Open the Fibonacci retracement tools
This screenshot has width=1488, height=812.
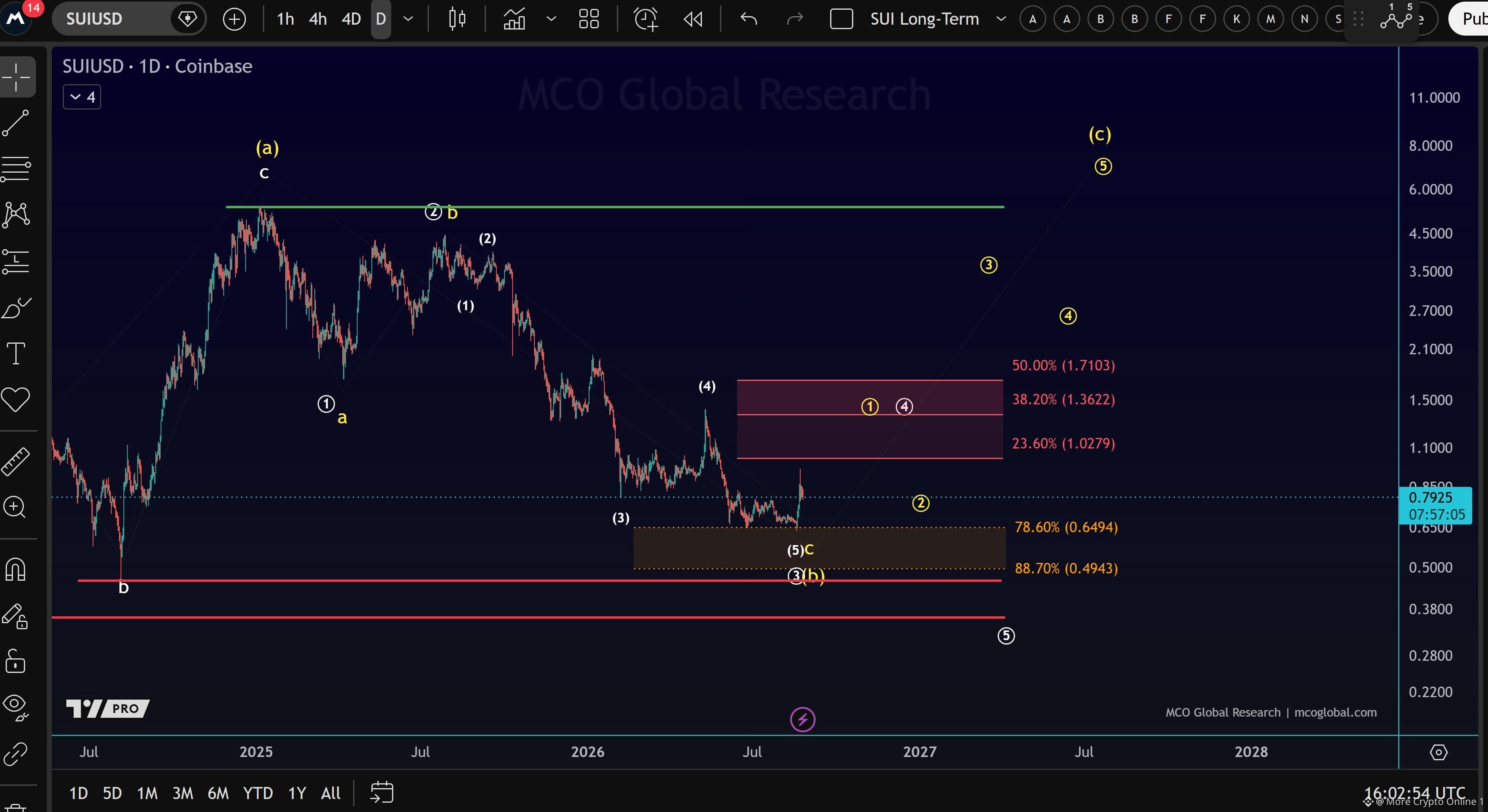tap(16, 169)
